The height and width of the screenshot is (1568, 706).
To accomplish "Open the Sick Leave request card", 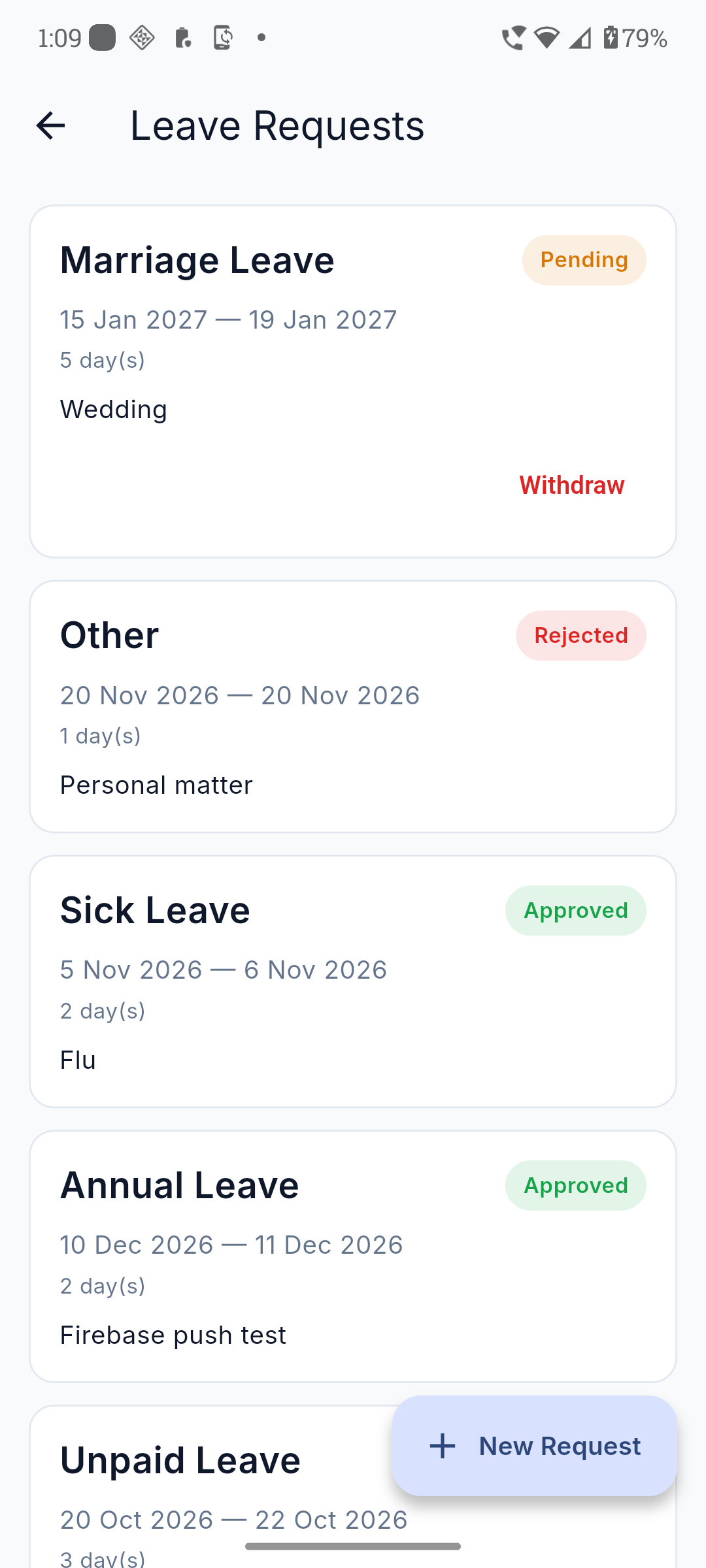I will [353, 982].
